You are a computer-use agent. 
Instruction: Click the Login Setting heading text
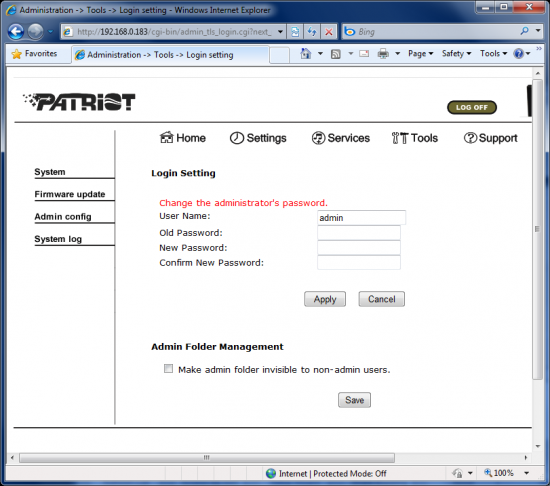(x=183, y=173)
